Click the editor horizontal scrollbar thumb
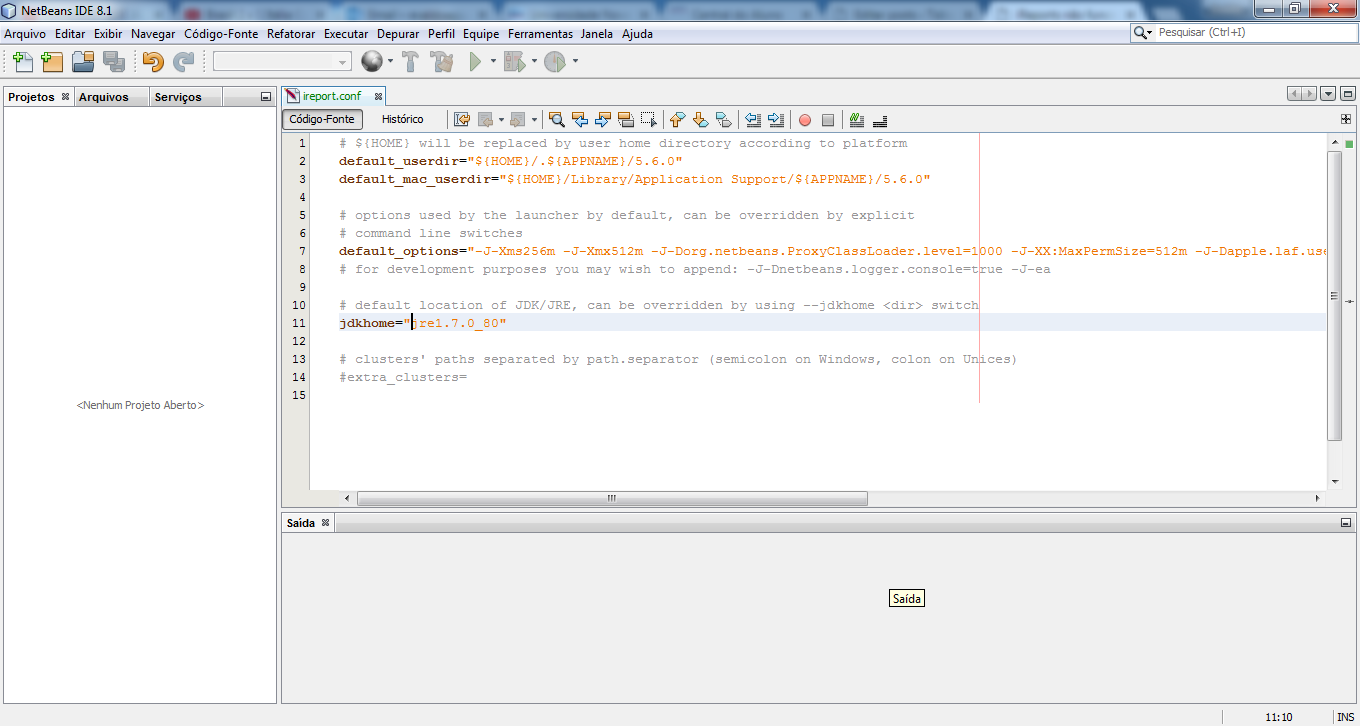1360x726 pixels. pyautogui.click(x=612, y=498)
